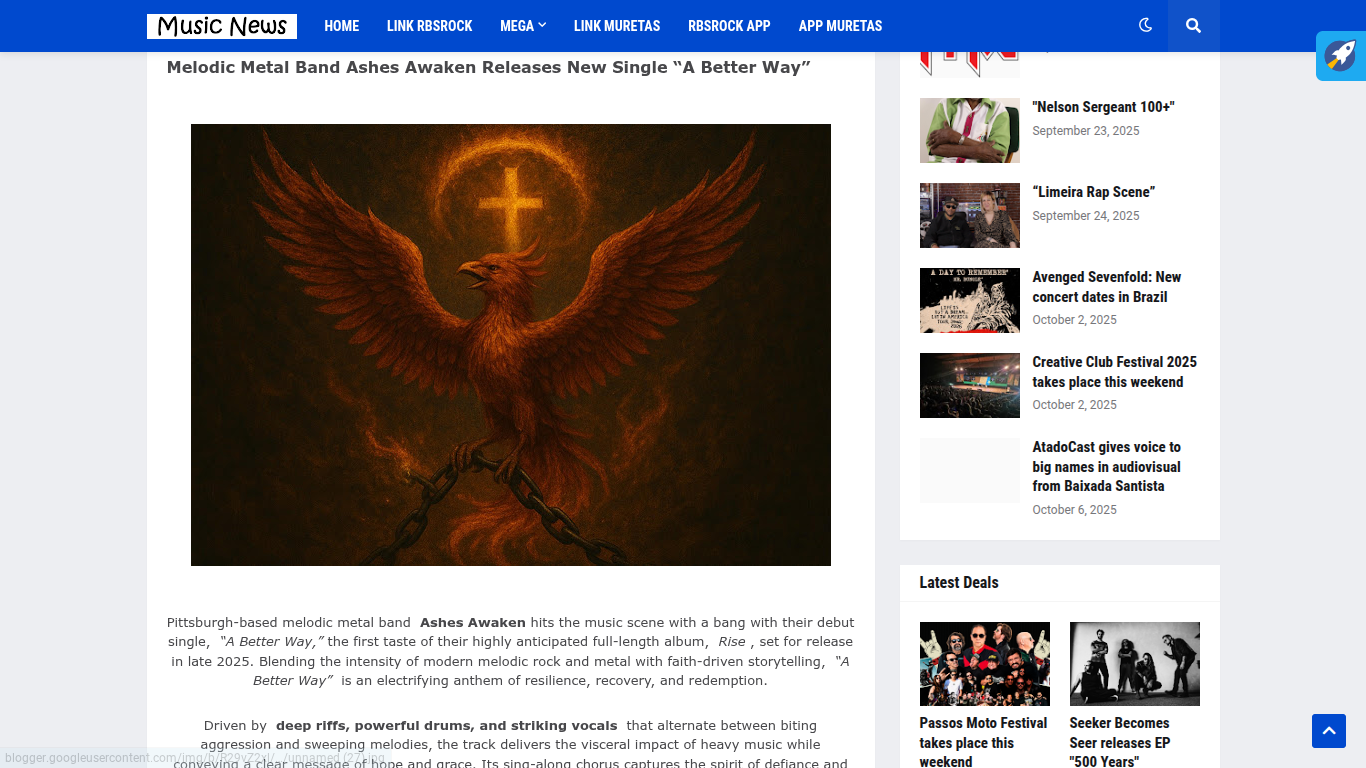Screen dimensions: 1366x768
Task: Select RBSROCK APP in the navigation bar
Action: coord(729,26)
